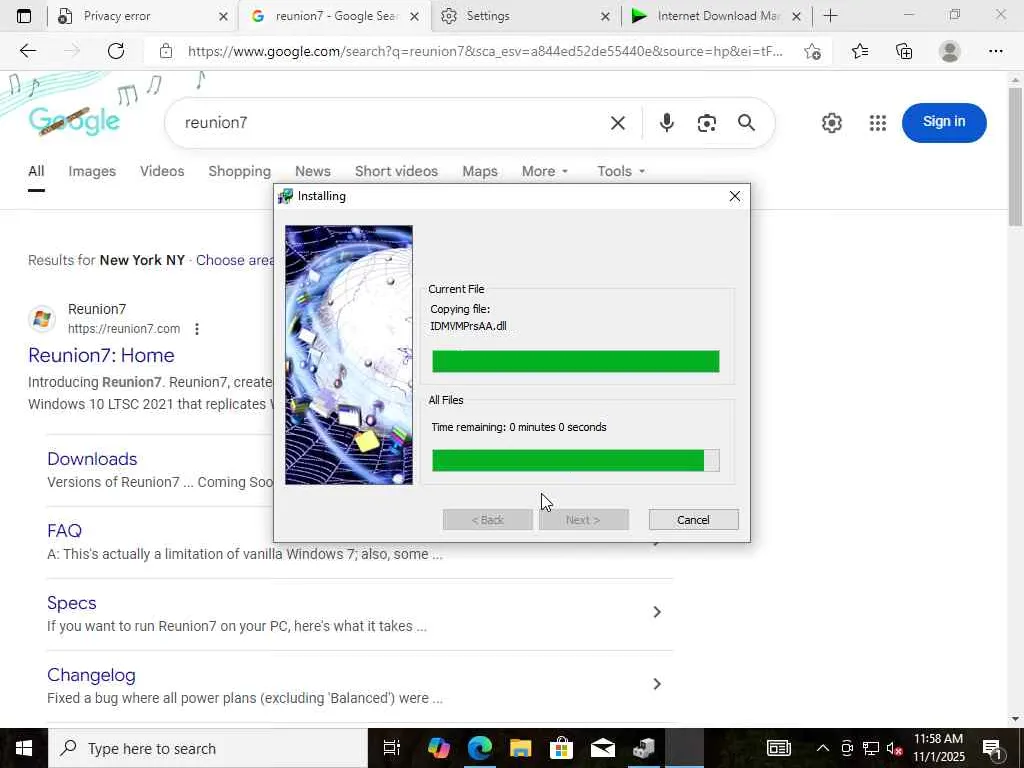
Task: Open a new browser tab
Action: coord(830,16)
